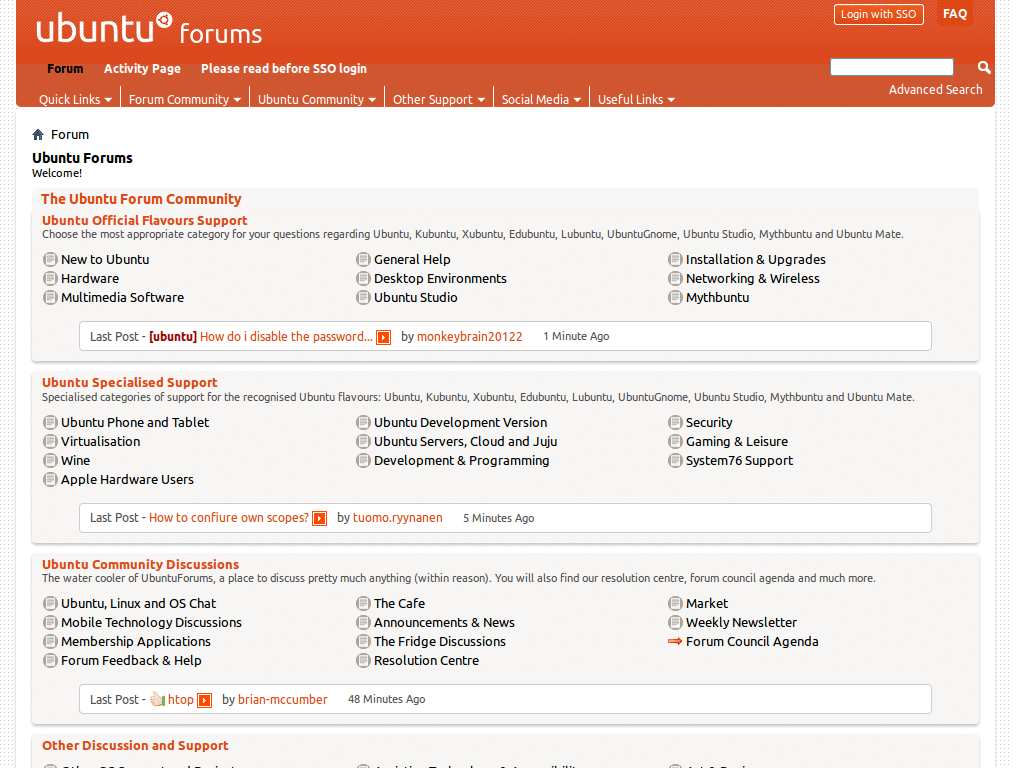Image resolution: width=1024 pixels, height=768 pixels.
Task: Select the Forum tab
Action: pos(65,68)
